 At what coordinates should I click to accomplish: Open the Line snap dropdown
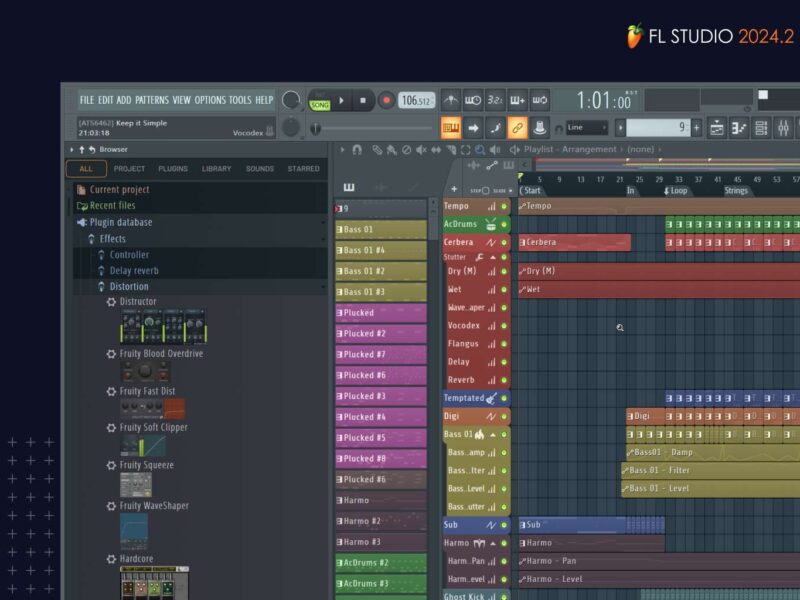587,128
